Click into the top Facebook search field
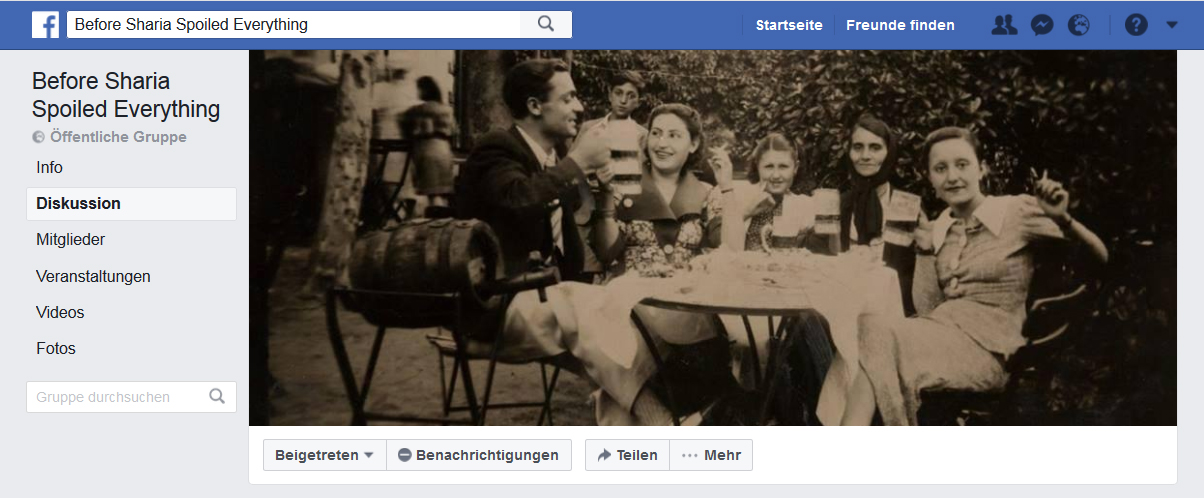 click(x=294, y=24)
